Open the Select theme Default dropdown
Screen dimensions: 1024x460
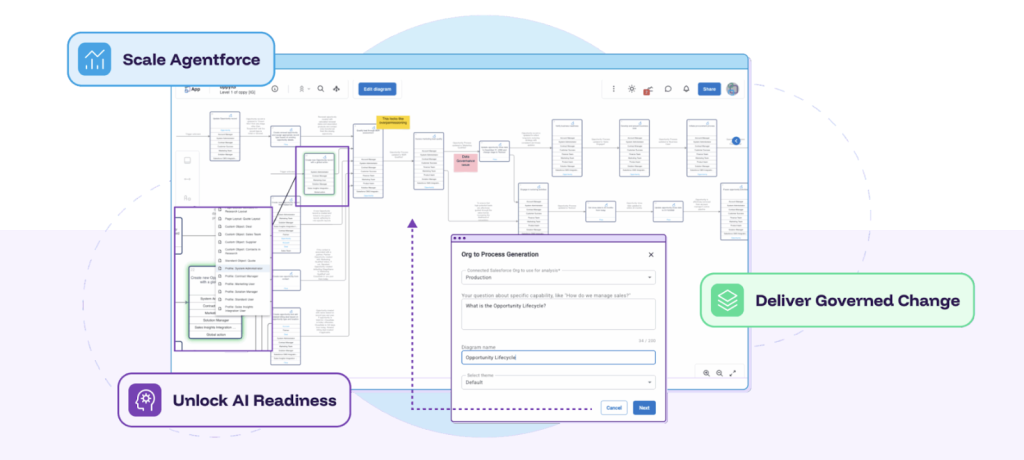click(x=558, y=382)
